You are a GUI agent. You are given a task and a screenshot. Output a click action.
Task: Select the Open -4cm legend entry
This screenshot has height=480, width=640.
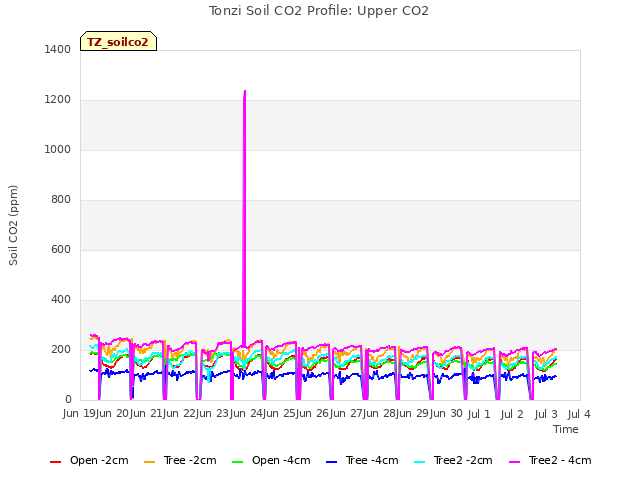pyautogui.click(x=271, y=460)
